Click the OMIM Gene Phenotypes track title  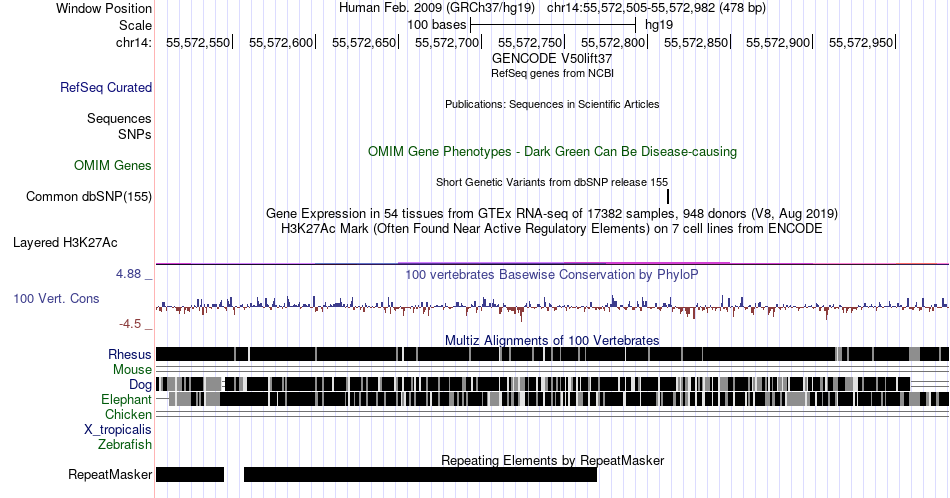pyautogui.click(x=552, y=151)
